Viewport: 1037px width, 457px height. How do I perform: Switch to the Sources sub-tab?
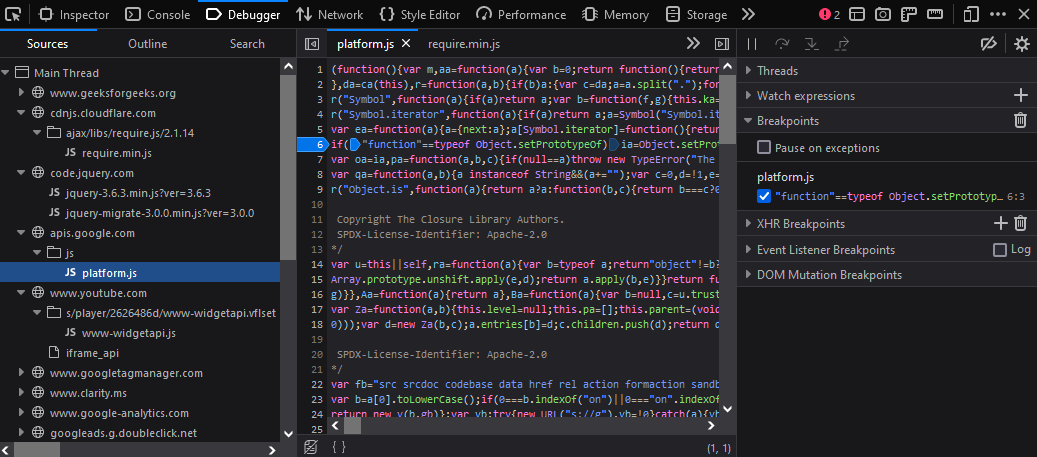(x=48, y=44)
